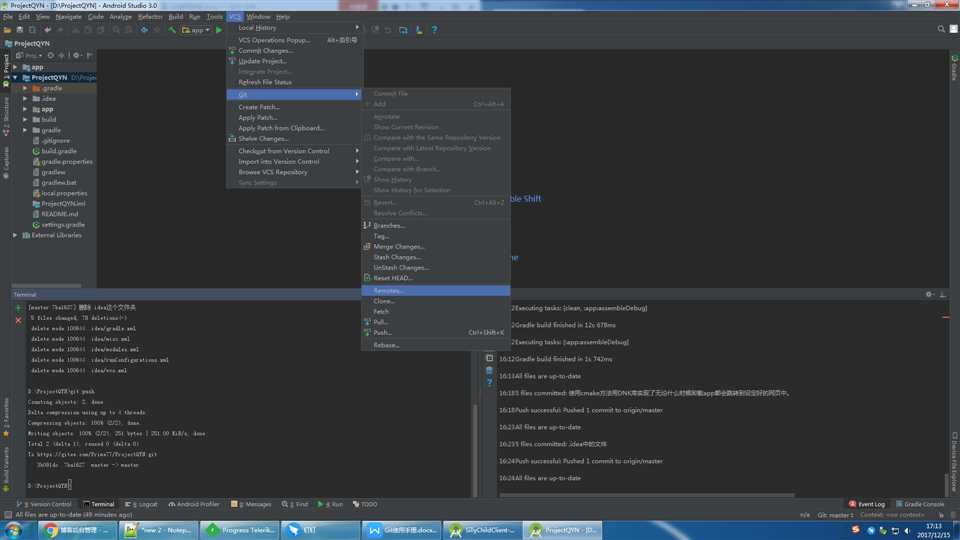Choose Rebase... in Git submenu
The image size is (960, 540).
pyautogui.click(x=435, y=345)
